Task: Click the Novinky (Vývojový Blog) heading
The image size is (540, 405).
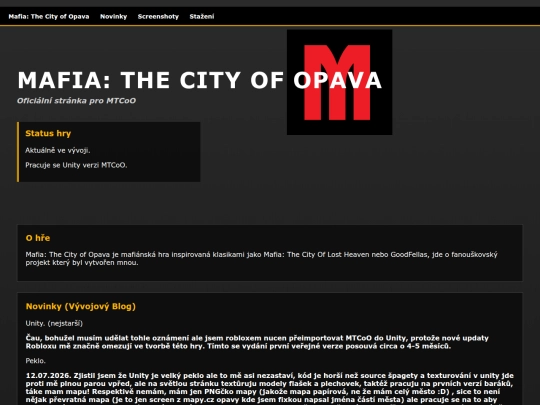Action: 81,307
